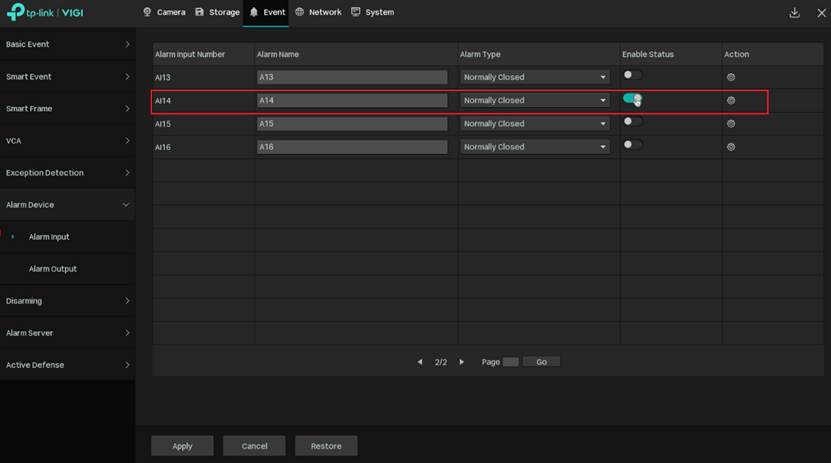Open the AI13 Alarm Type dropdown
831x463 pixels.
click(x=534, y=77)
